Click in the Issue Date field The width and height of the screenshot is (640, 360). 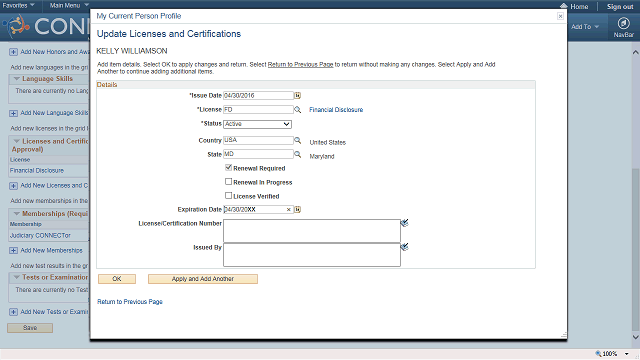pos(258,96)
